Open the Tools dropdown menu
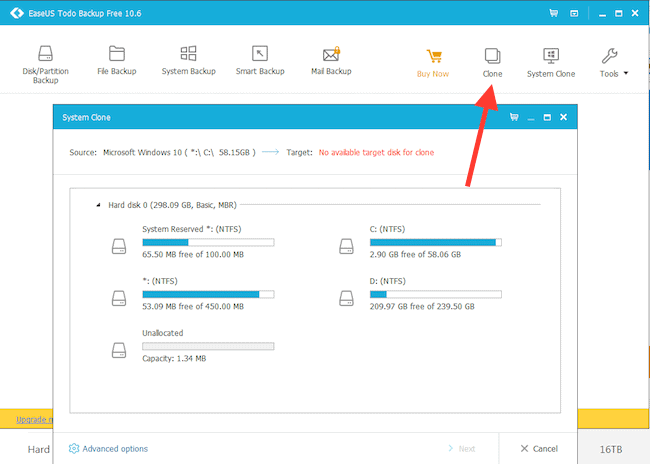The width and height of the screenshot is (650, 464). coord(614,63)
